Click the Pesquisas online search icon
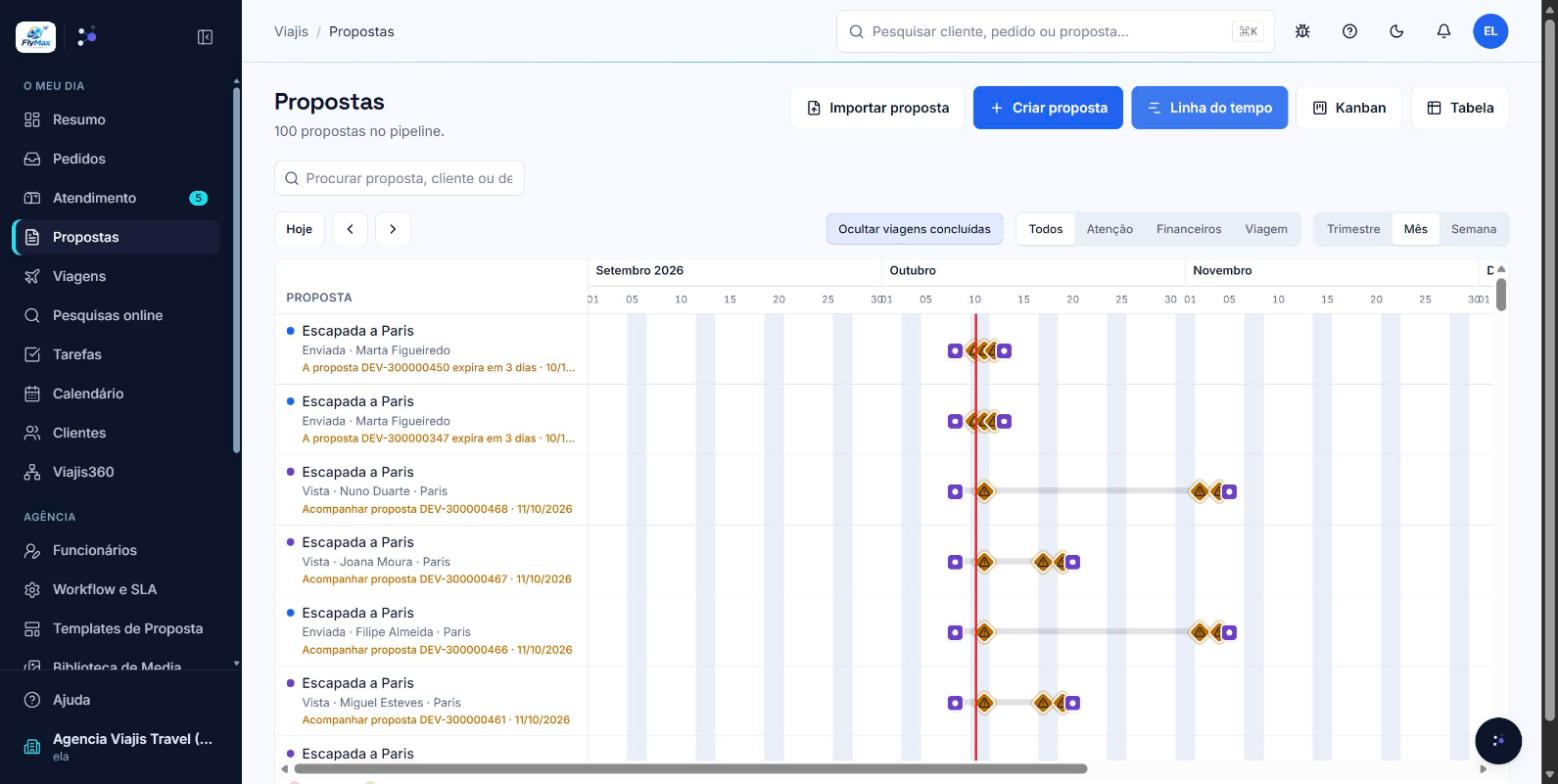This screenshot has height=784, width=1558. 32,315
